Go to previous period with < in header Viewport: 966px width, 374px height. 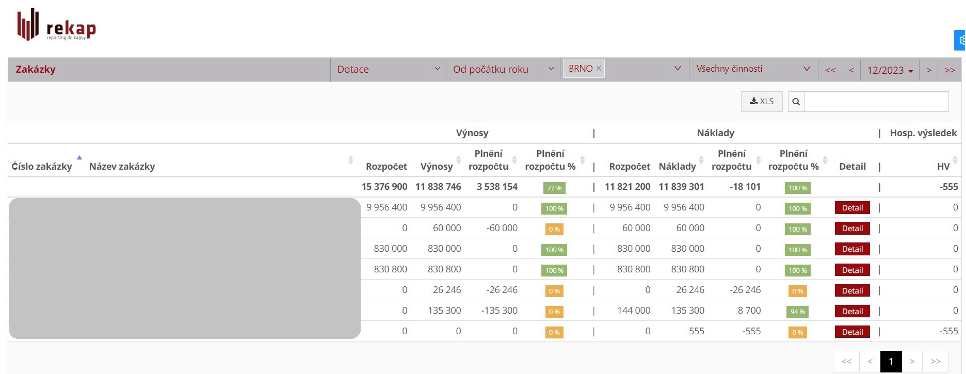pyautogui.click(x=851, y=70)
